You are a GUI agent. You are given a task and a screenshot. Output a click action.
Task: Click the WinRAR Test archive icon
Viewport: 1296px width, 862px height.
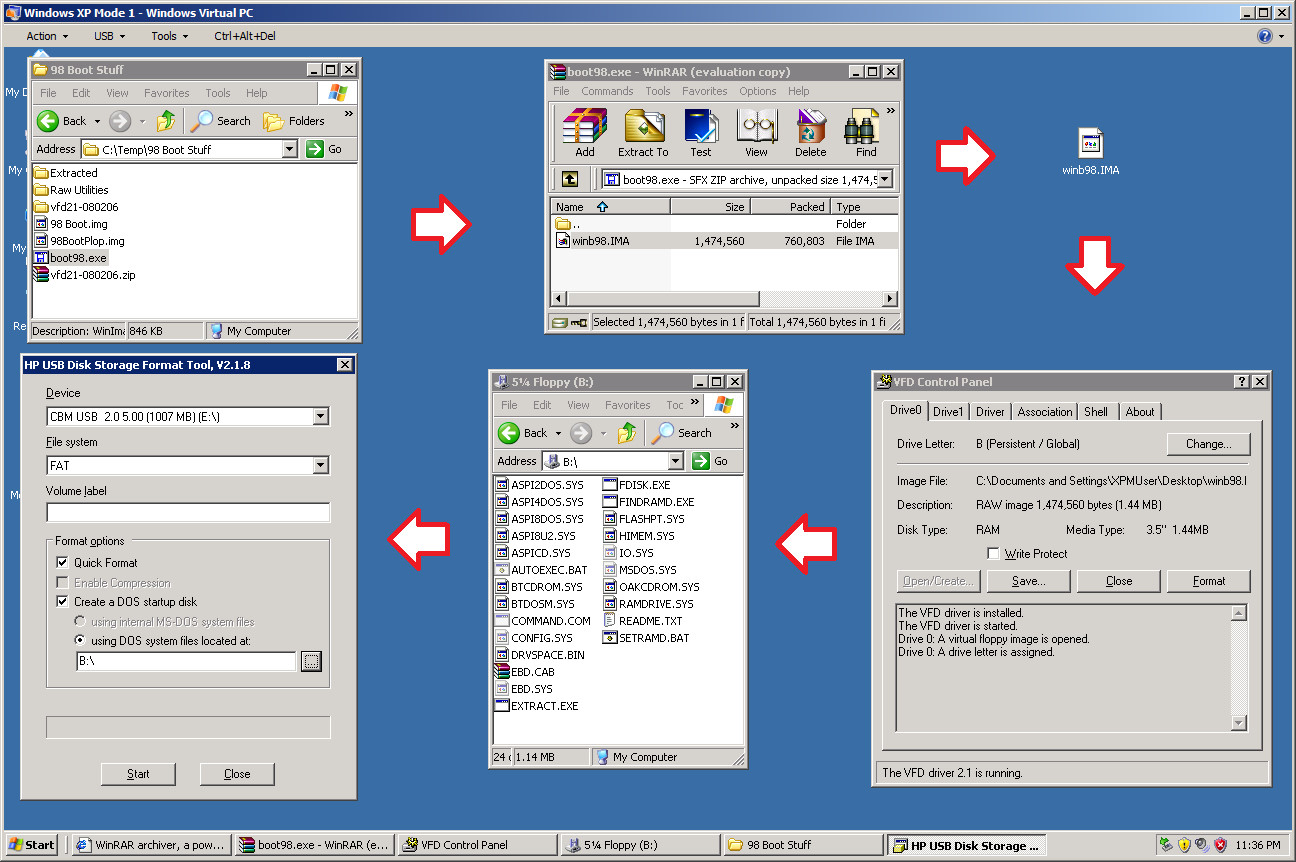tap(700, 128)
